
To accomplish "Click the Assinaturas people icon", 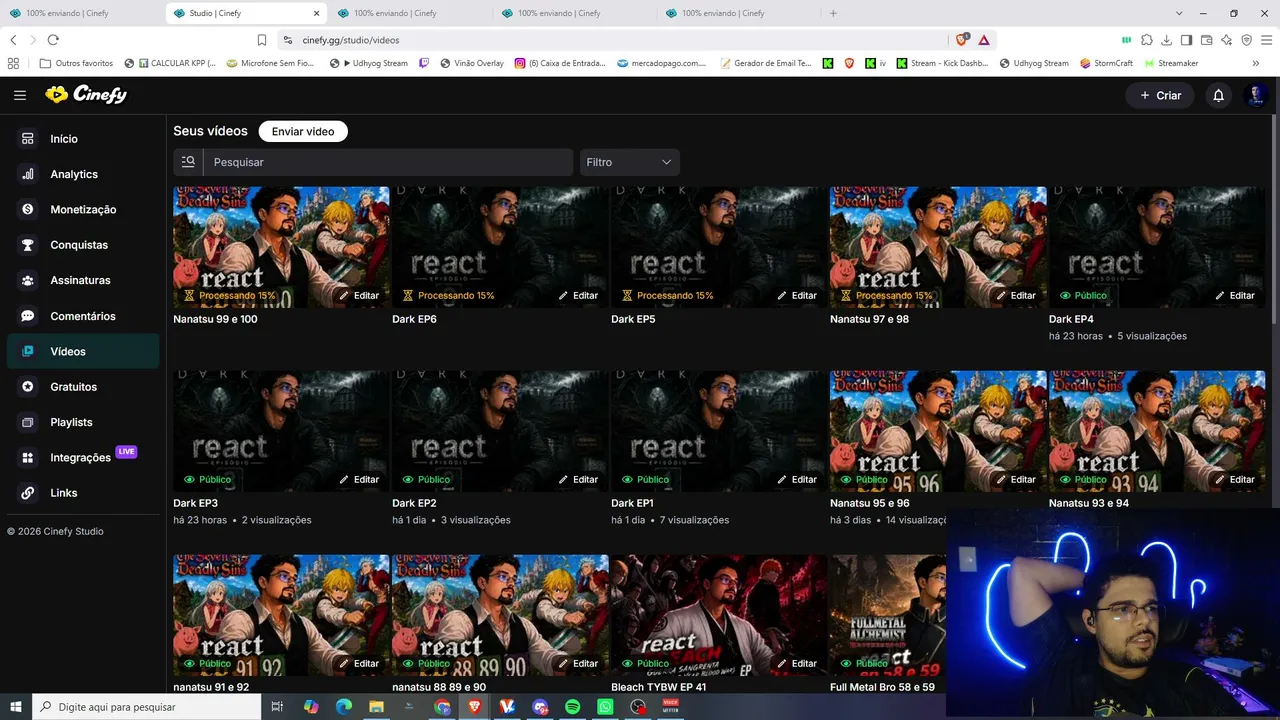I will tap(28, 281).
